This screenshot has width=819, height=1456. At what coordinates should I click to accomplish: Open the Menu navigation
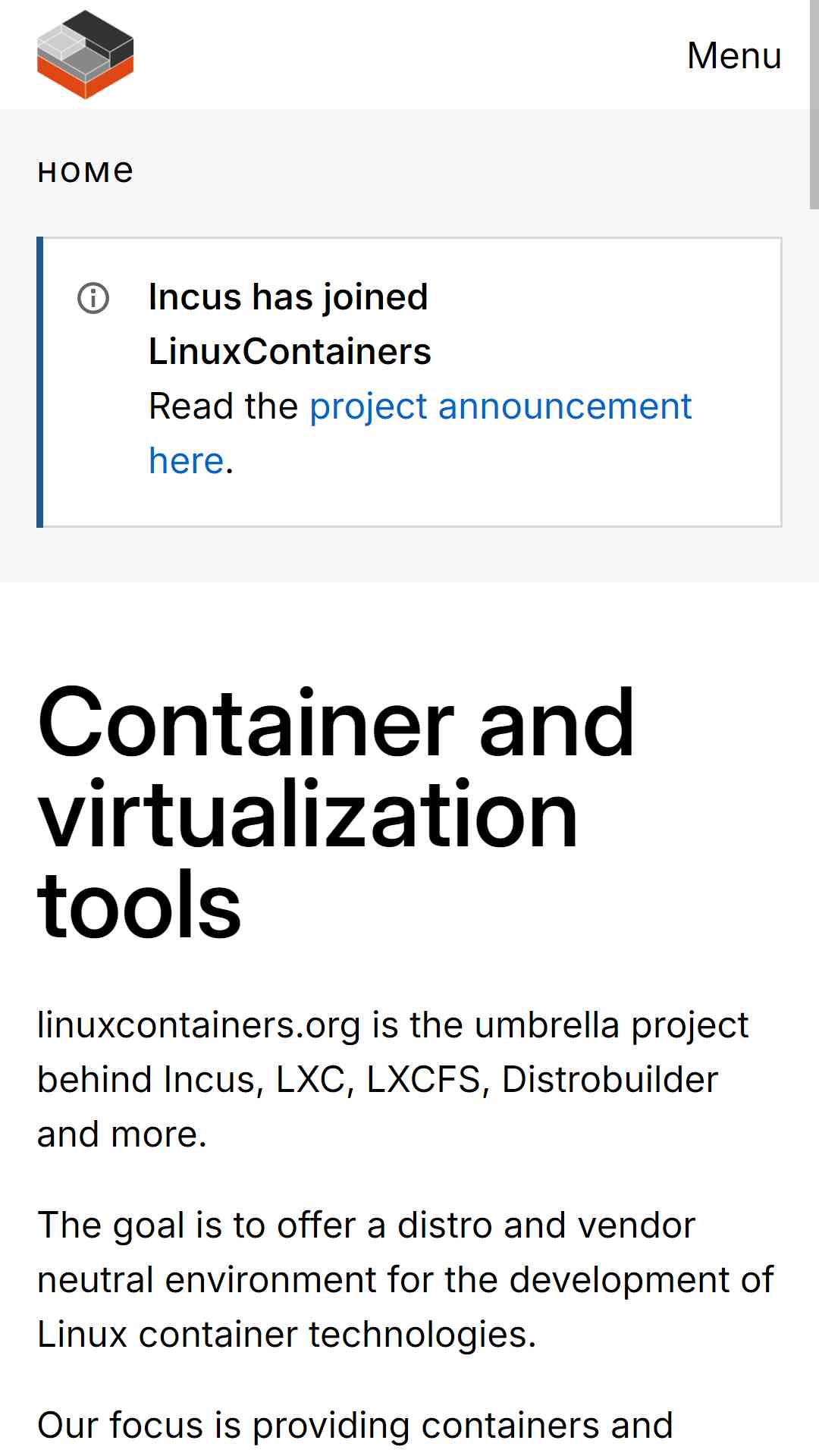(734, 55)
